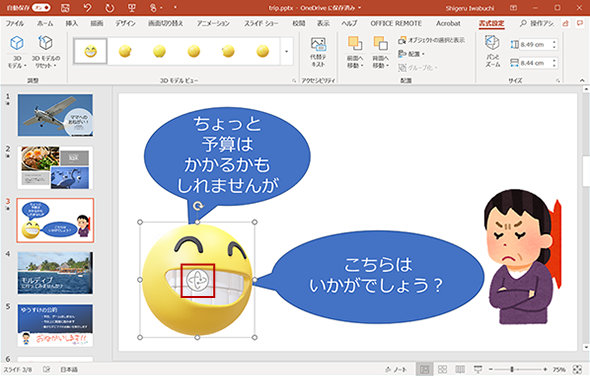Open 3D モデルのリセット dropdown button

46,52
